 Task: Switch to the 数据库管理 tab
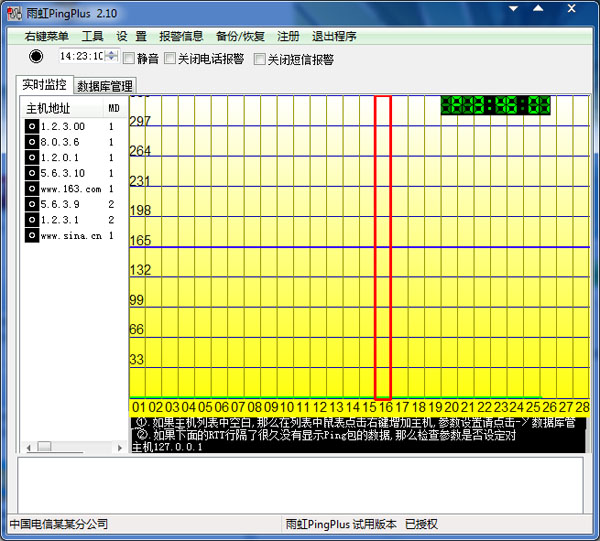click(106, 86)
